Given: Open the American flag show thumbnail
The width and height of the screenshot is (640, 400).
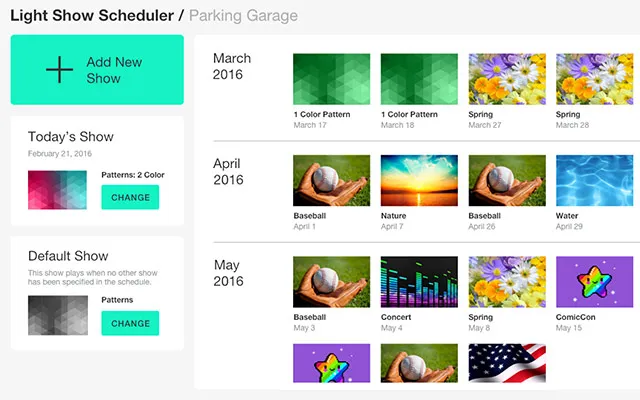Looking at the screenshot, I should tap(507, 363).
